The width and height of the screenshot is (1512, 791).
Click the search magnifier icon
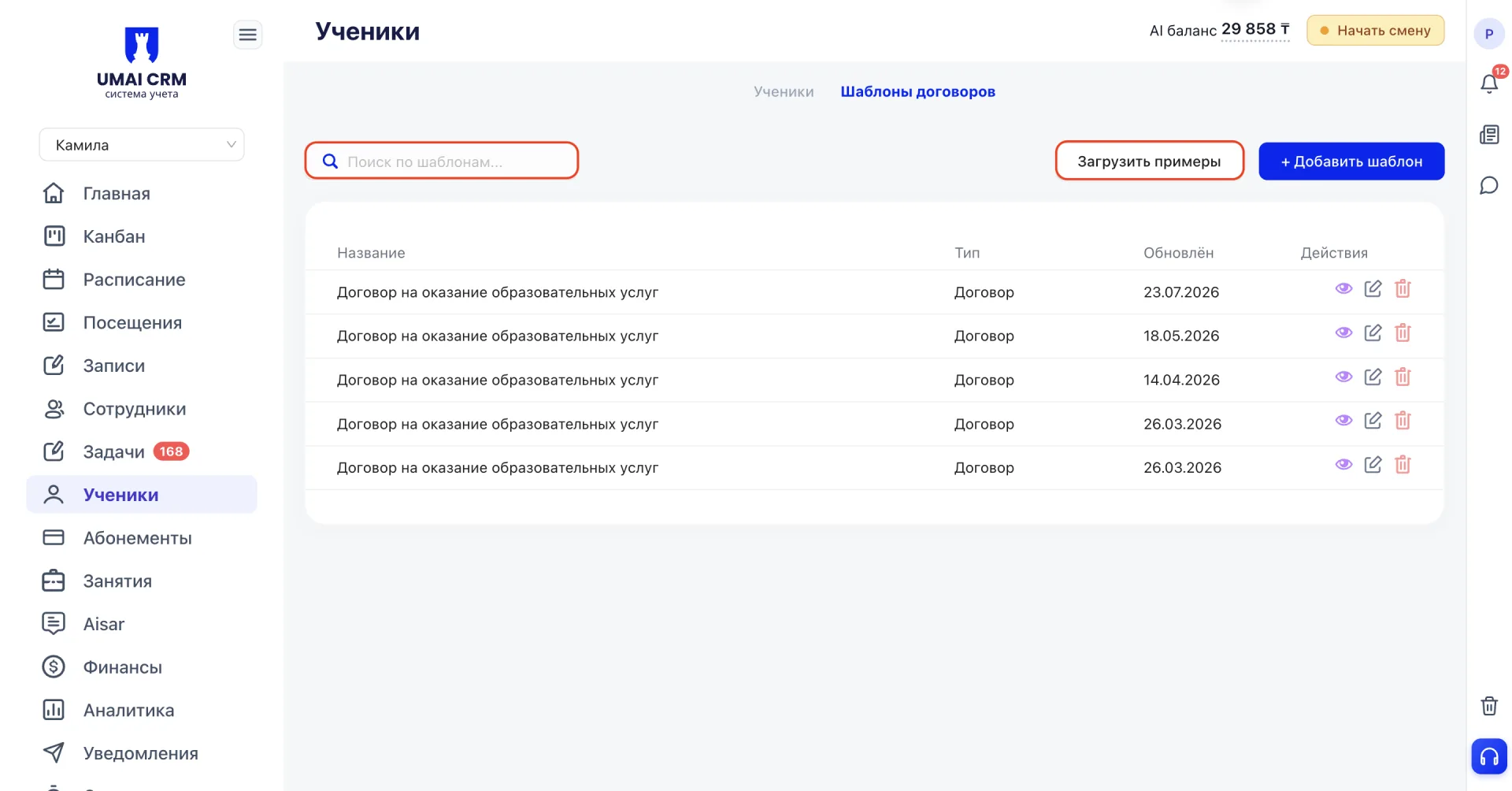[x=331, y=161]
